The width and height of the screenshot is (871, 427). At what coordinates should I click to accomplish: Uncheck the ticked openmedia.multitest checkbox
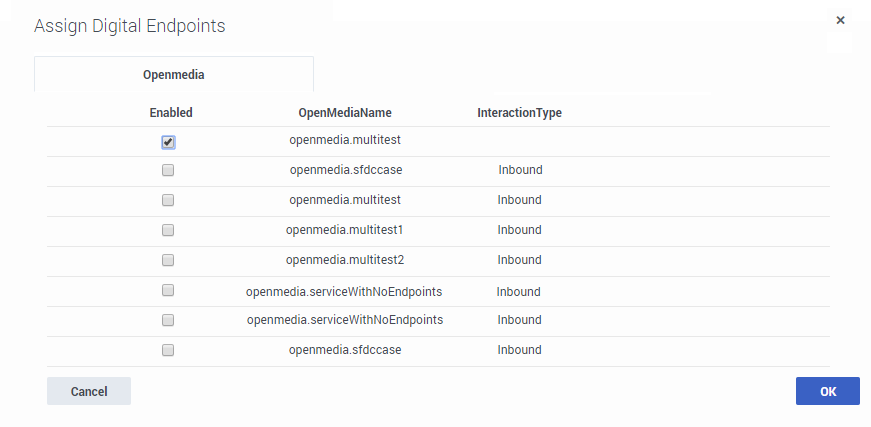pos(168,142)
